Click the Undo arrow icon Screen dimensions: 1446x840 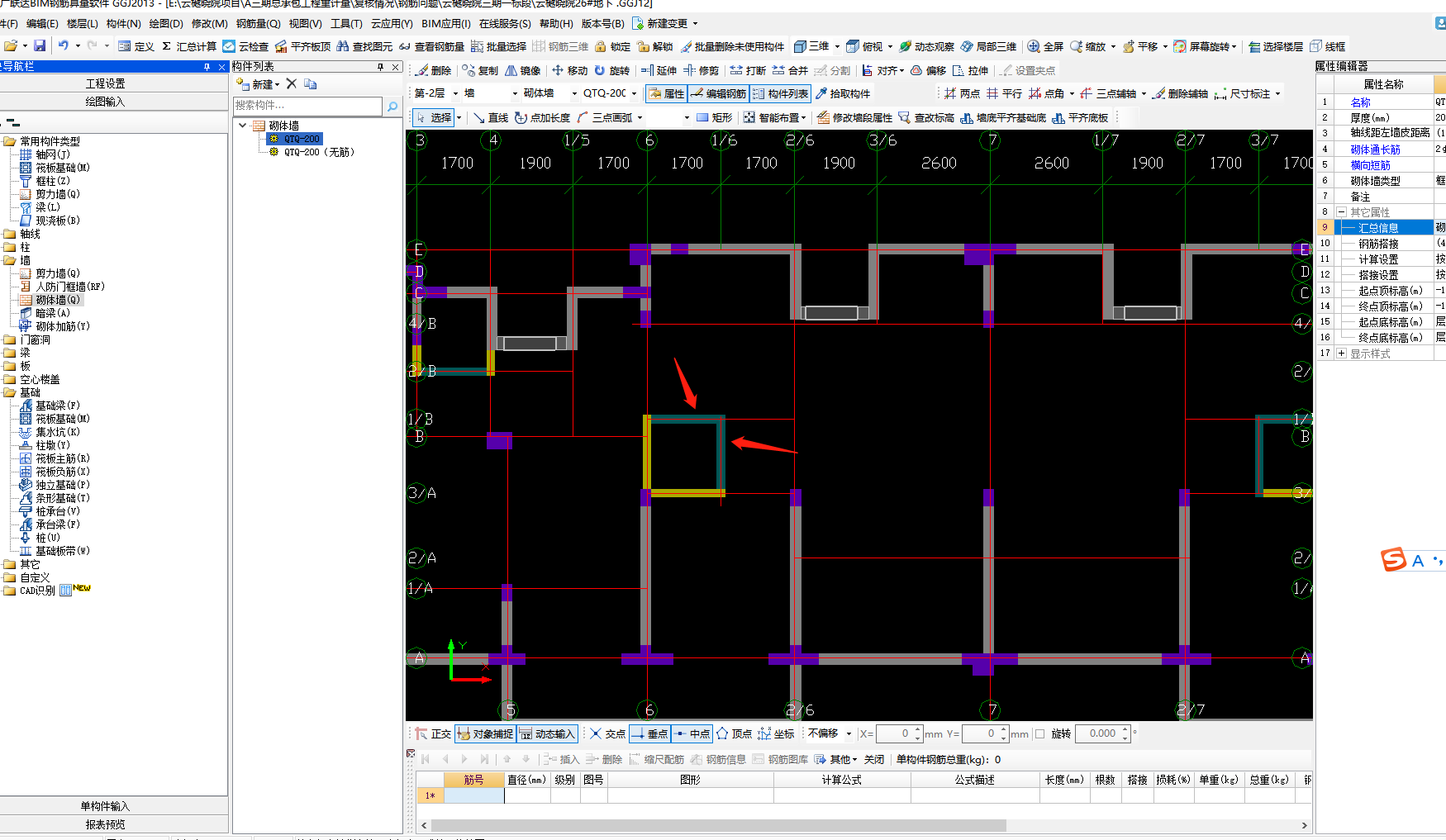pos(63,46)
